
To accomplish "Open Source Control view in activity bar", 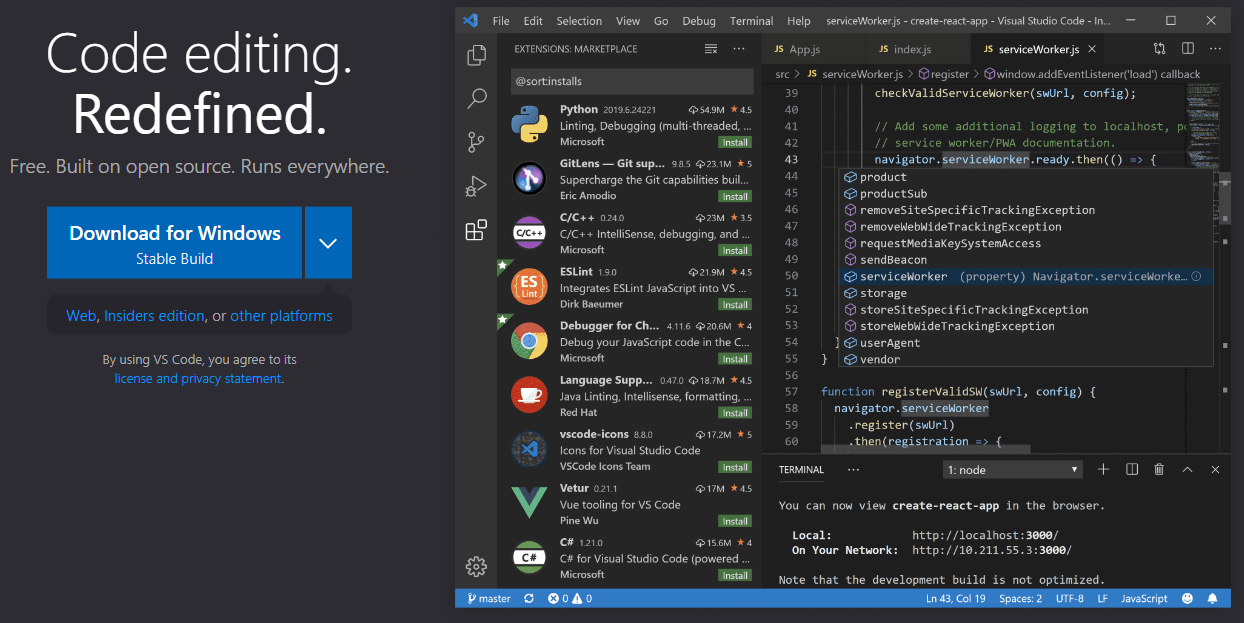I will [476, 142].
